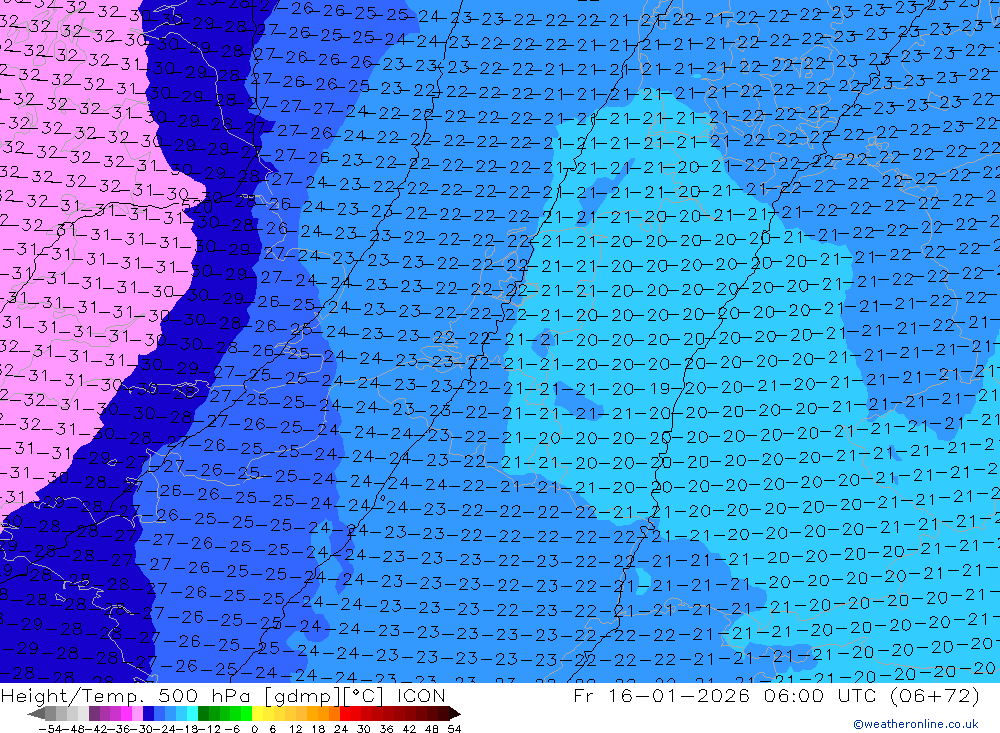1000x733 pixels.
Task: Open the weatheronline.co.uk copyright link
Action: [x=915, y=724]
